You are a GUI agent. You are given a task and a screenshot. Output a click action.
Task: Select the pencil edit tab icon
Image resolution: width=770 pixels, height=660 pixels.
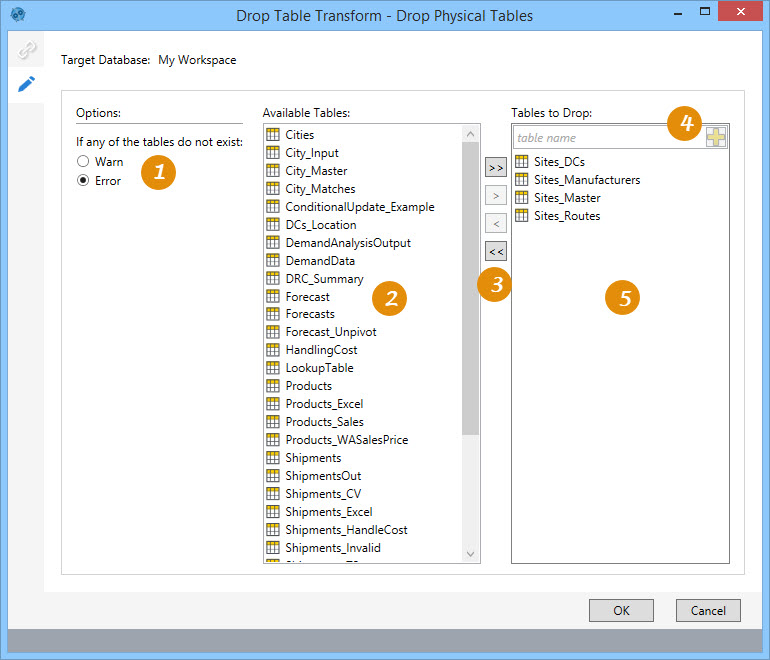26,84
